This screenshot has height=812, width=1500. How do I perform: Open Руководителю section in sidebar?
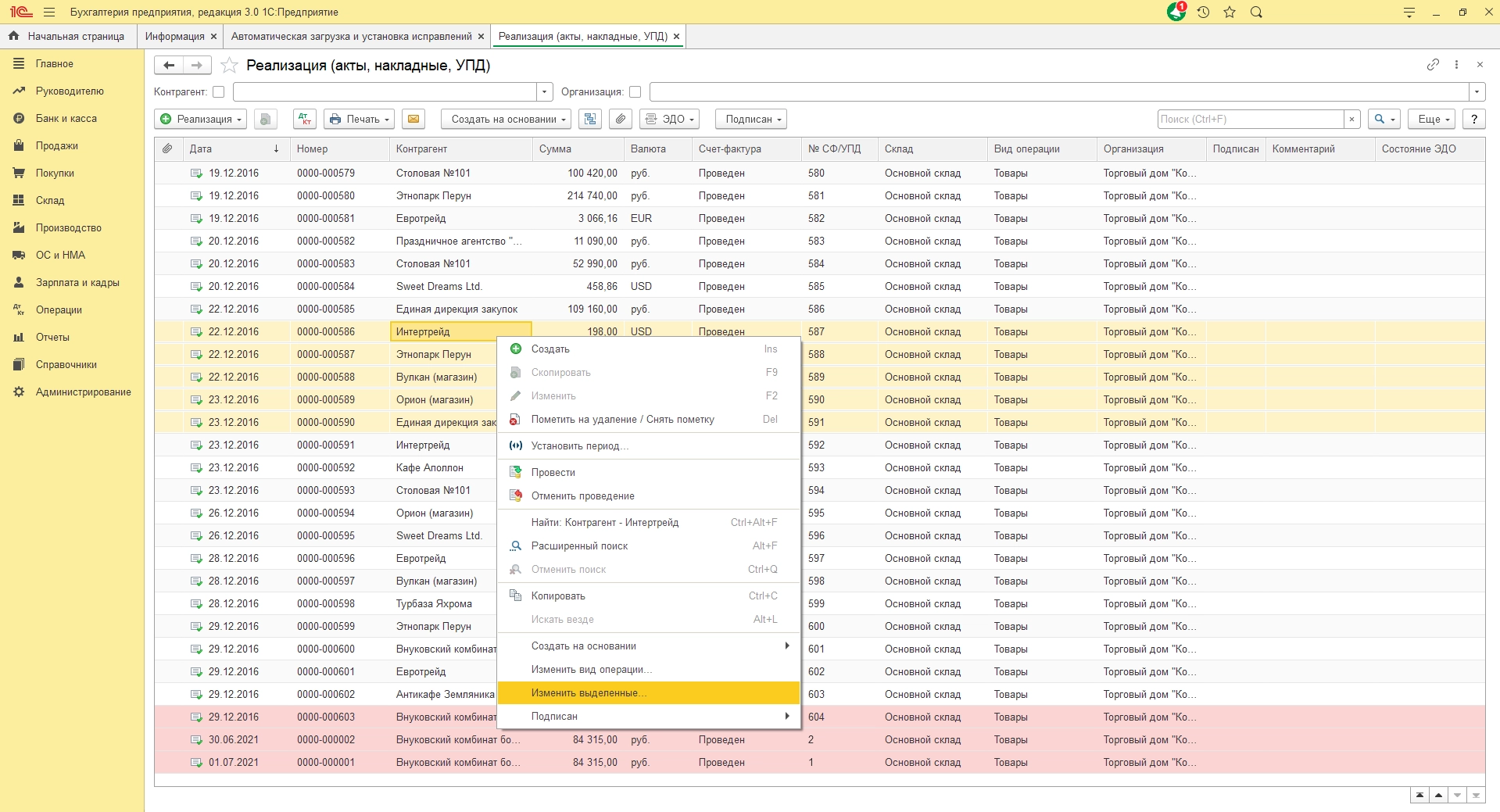tap(70, 91)
